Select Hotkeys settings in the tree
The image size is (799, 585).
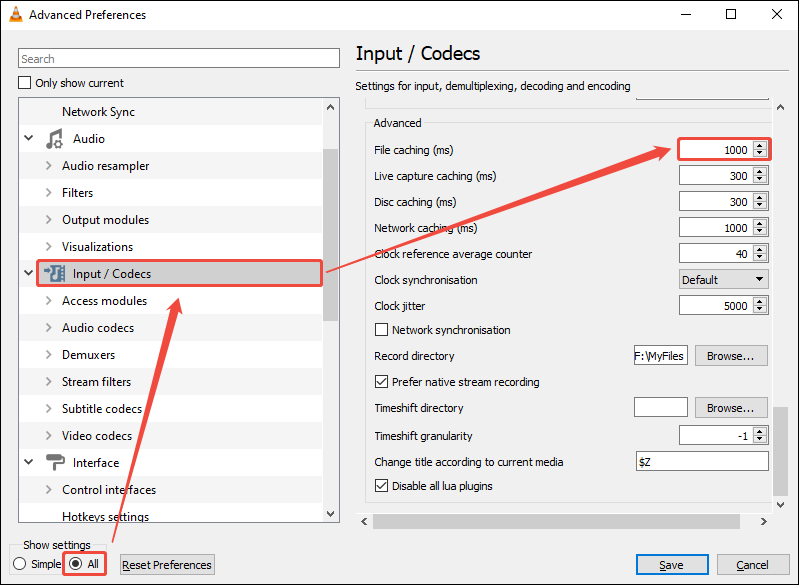(105, 516)
